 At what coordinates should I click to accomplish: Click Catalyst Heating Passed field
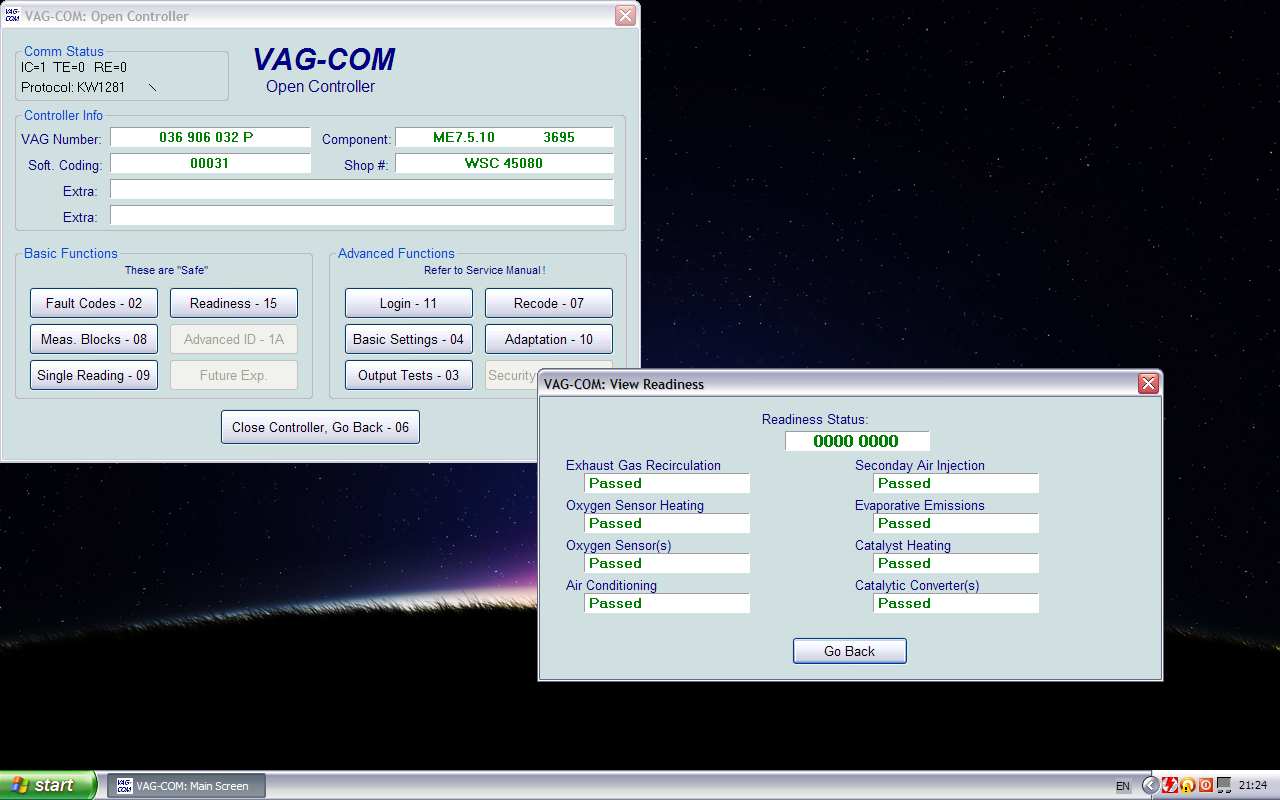(956, 564)
